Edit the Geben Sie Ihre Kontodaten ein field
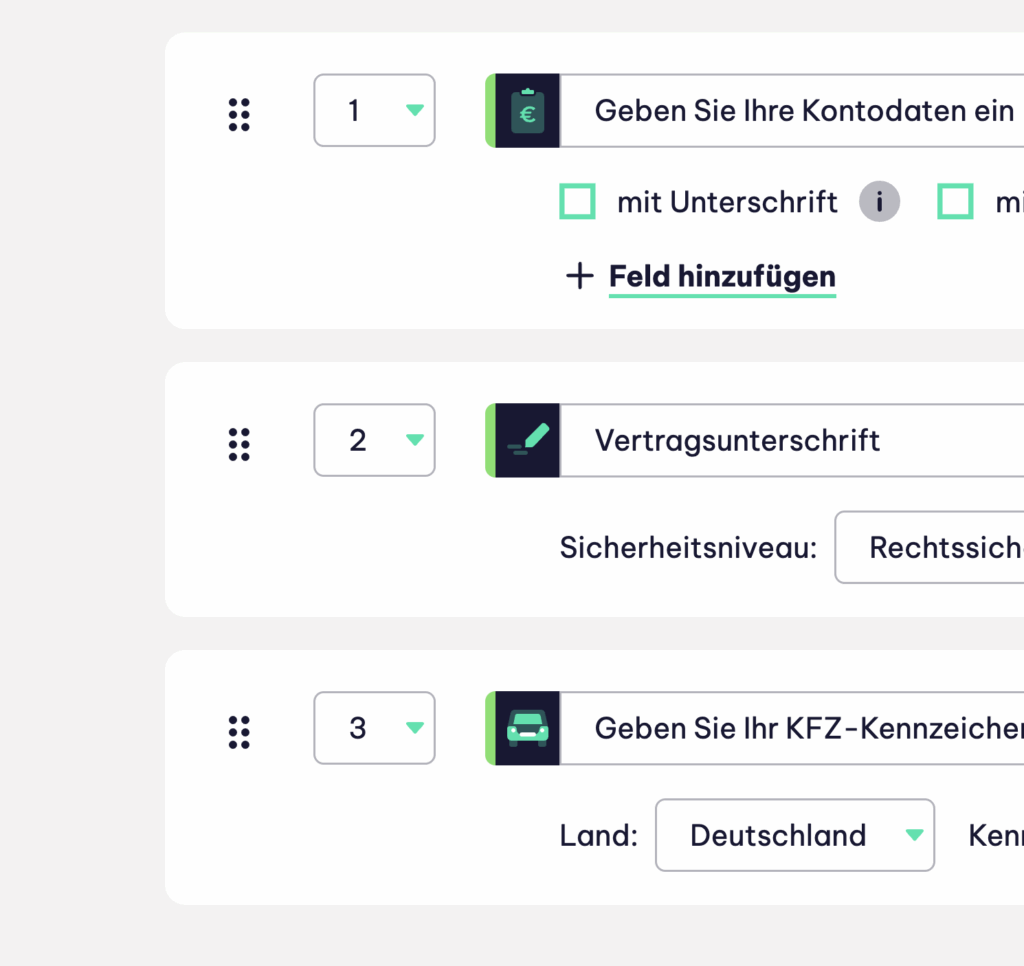This screenshot has width=1024, height=966. click(792, 111)
